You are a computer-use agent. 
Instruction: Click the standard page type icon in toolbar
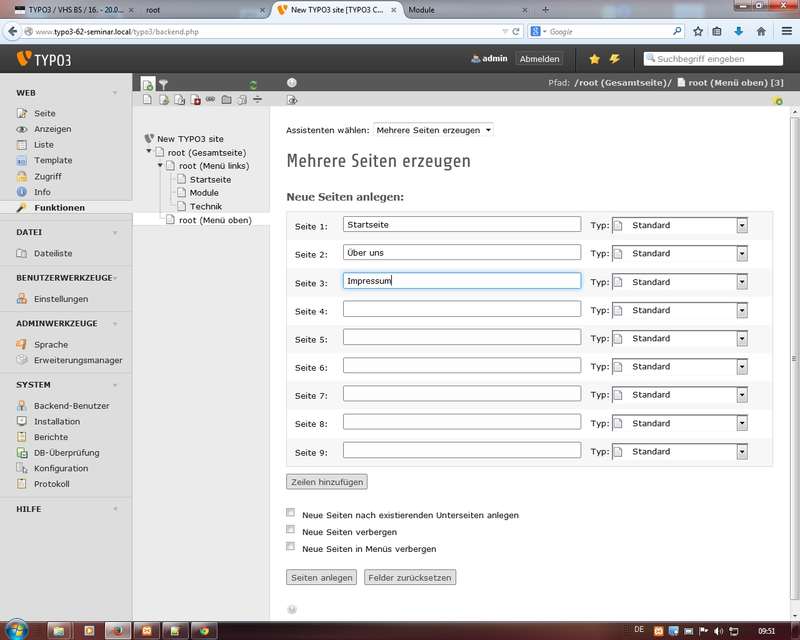[x=147, y=100]
